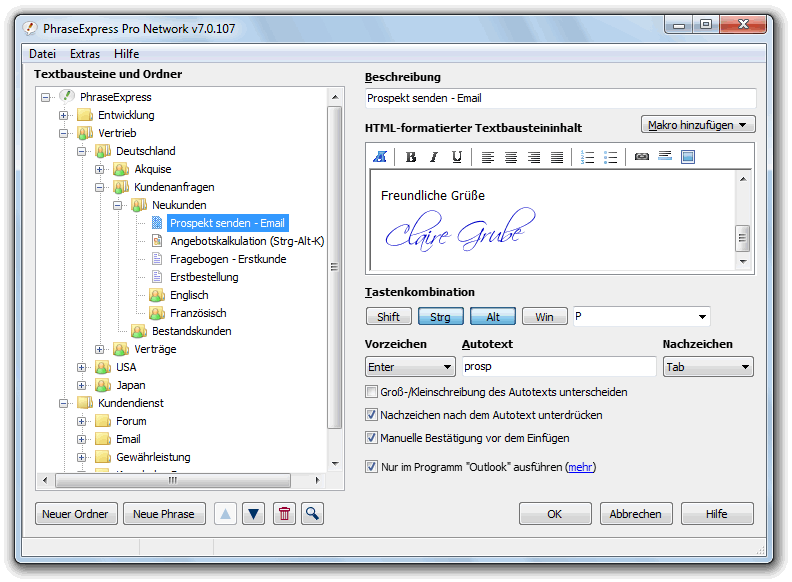792x582 pixels.
Task: Click the Angebotskalkulation phrase icon
Action: click(157, 241)
